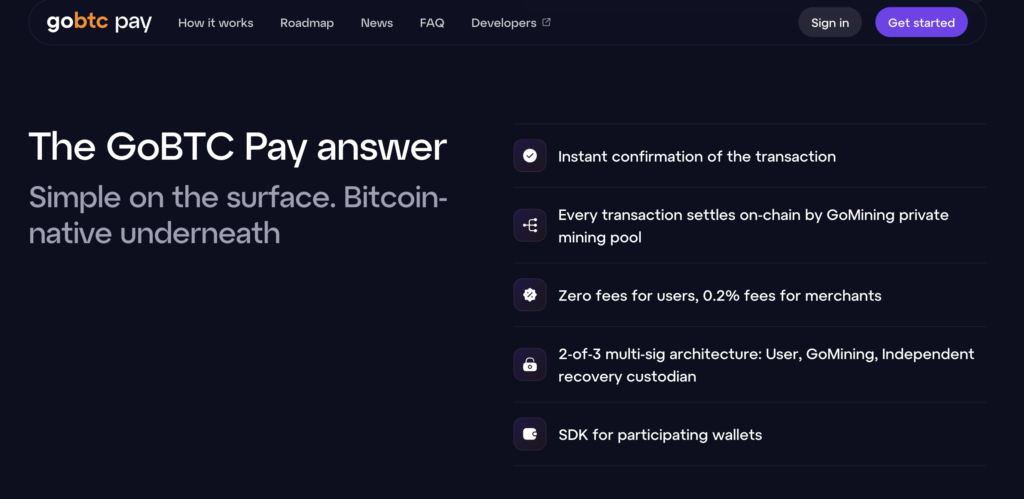Open the How it works page
The image size is (1024, 499).
216,23
